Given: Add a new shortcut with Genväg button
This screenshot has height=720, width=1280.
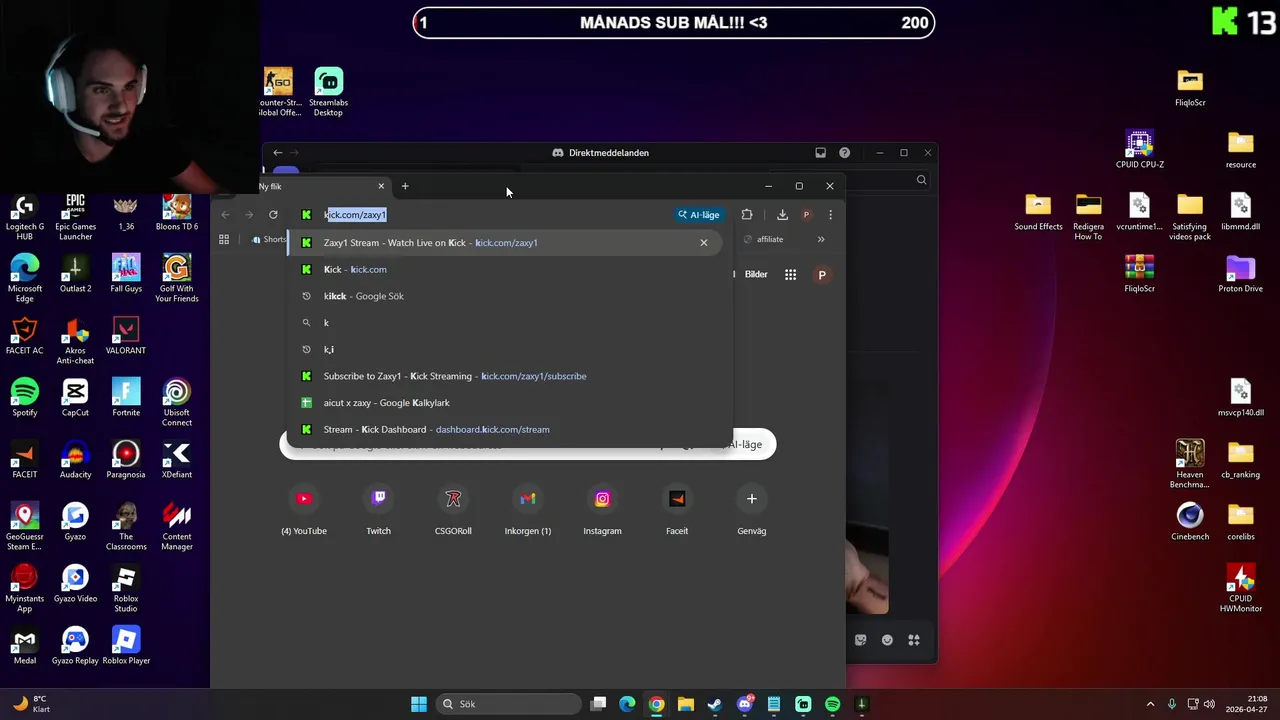Looking at the screenshot, I should click(x=752, y=509).
